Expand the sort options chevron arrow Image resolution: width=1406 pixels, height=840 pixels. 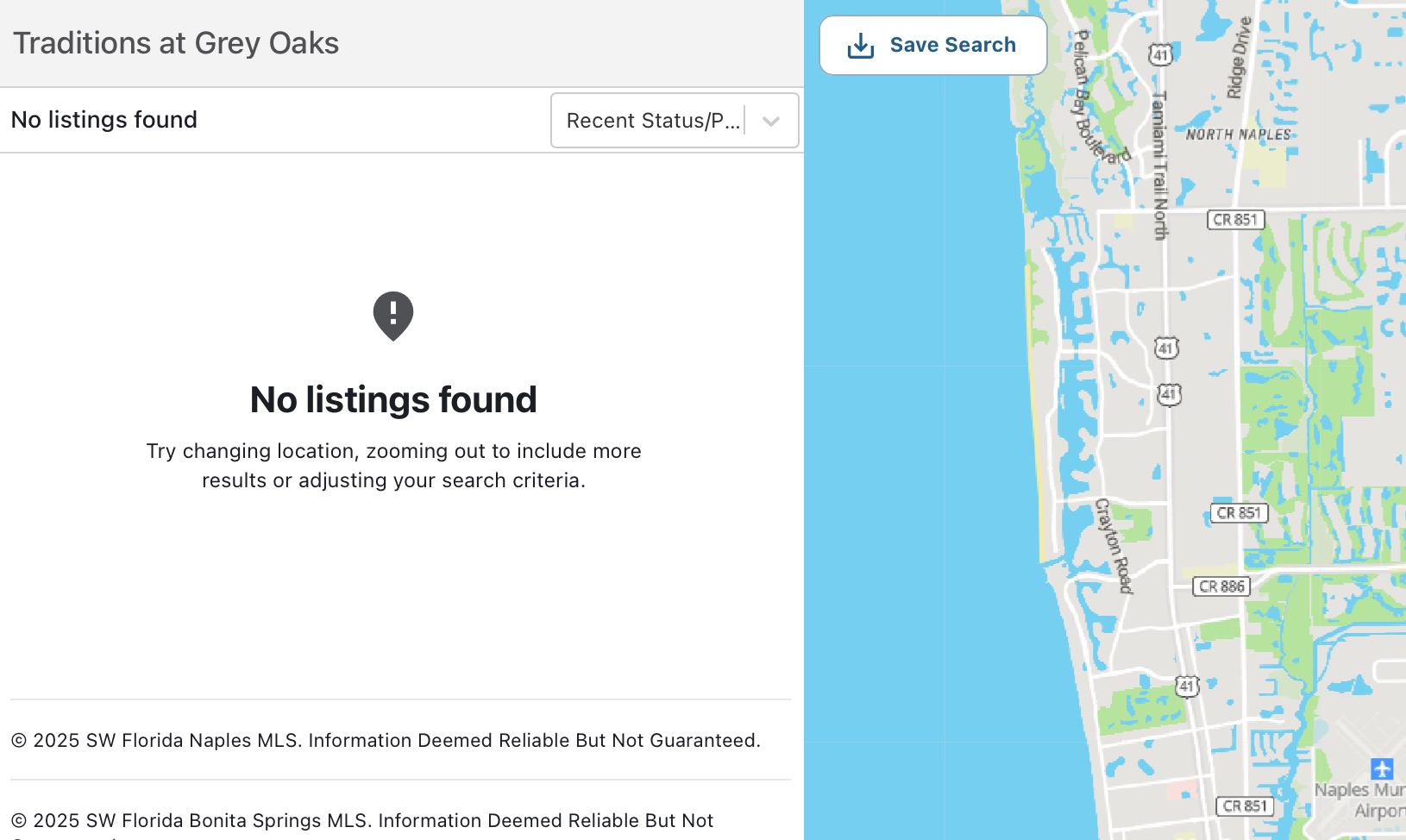(771, 121)
